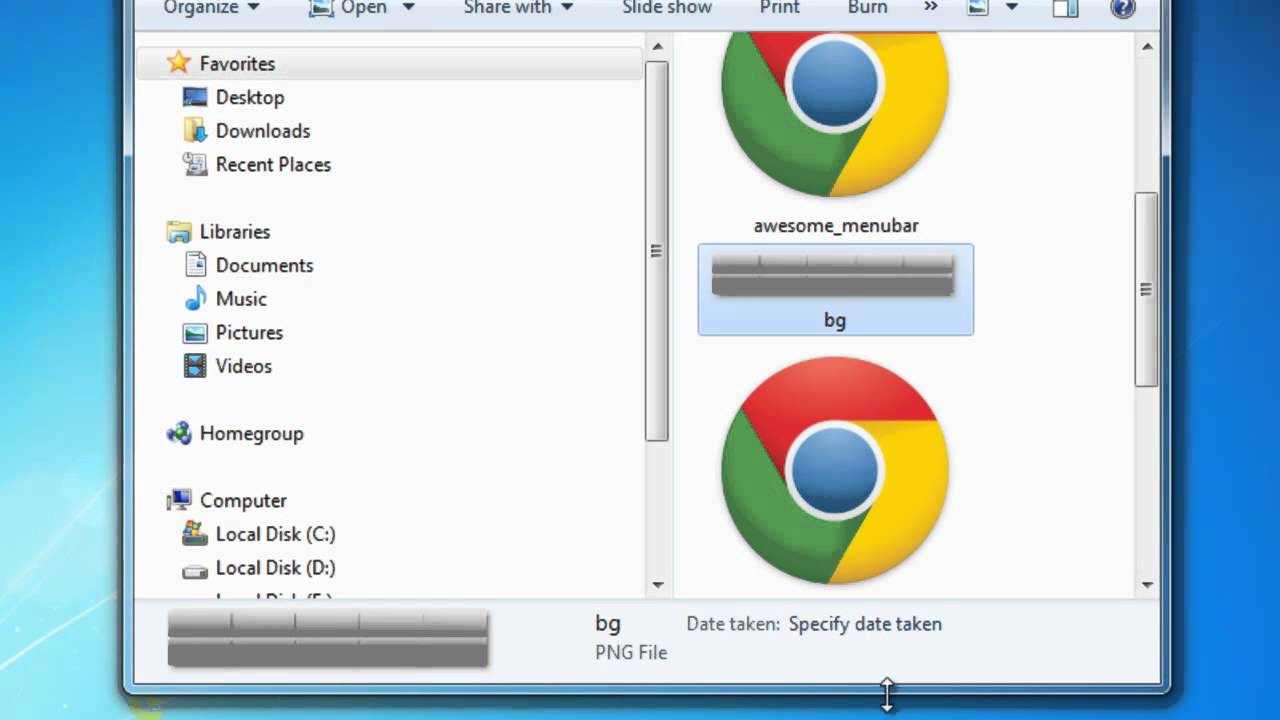Toggle the preview pane icon
This screenshot has height=720, width=1280.
point(1065,8)
